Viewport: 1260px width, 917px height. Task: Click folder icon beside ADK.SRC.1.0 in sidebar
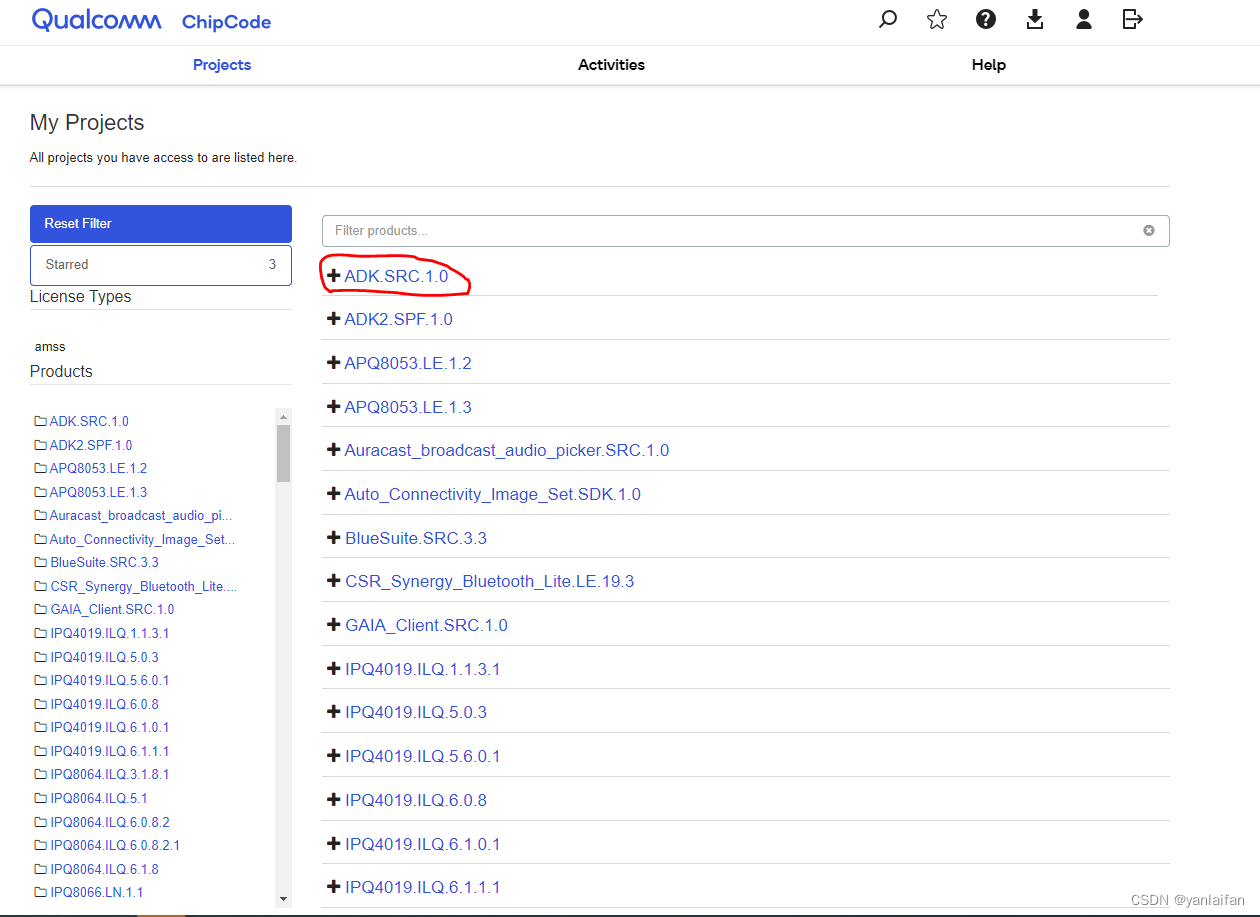click(41, 421)
